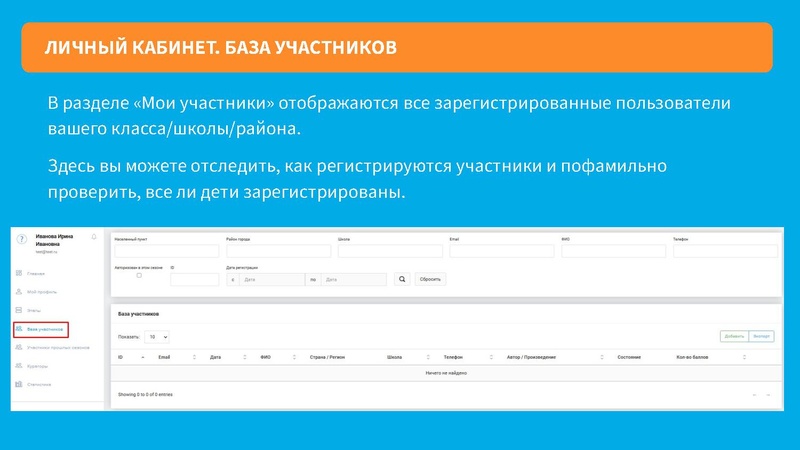Sort table by Email column arrows
The image size is (800, 450).
point(194,357)
